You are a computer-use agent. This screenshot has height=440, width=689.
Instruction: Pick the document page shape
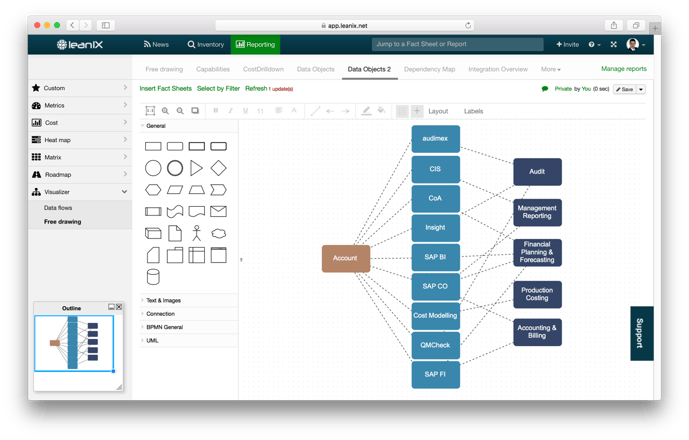[x=175, y=233]
